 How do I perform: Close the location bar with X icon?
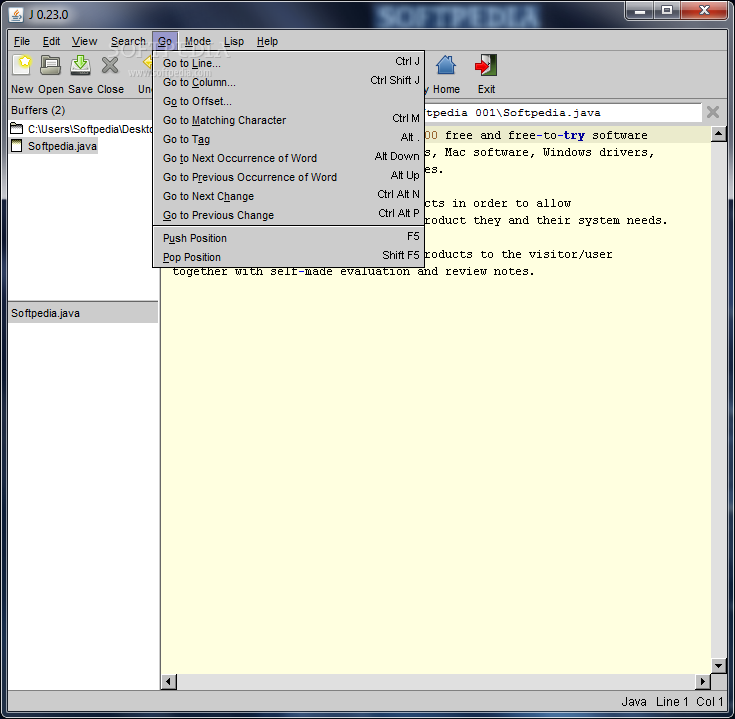coord(713,112)
